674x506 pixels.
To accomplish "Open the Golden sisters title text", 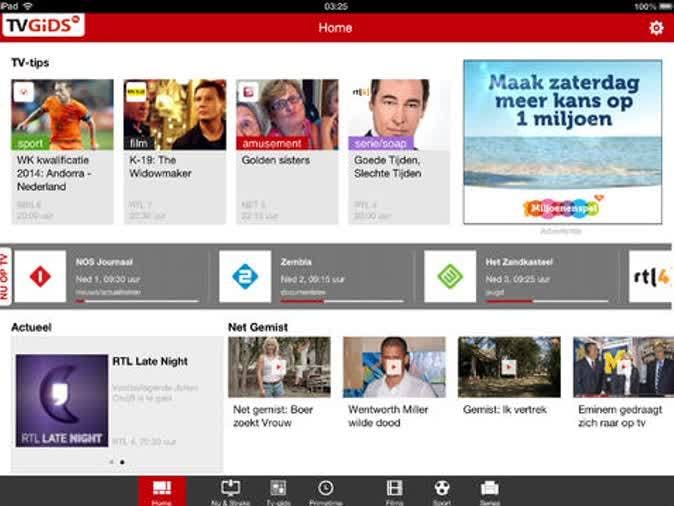I will click(x=276, y=160).
